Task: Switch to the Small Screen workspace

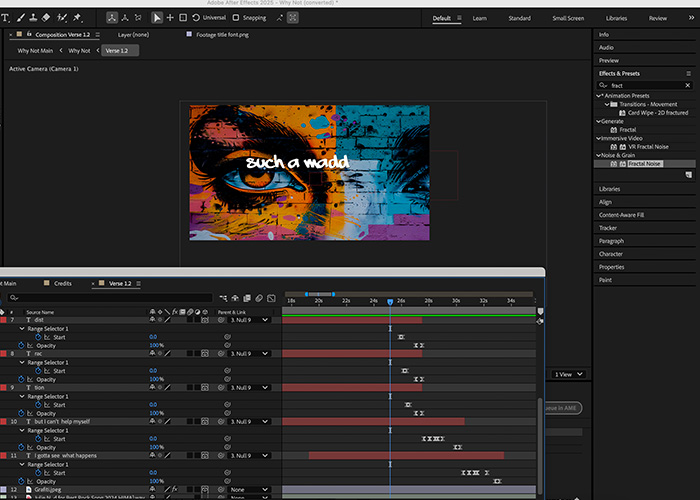Action: pos(568,18)
